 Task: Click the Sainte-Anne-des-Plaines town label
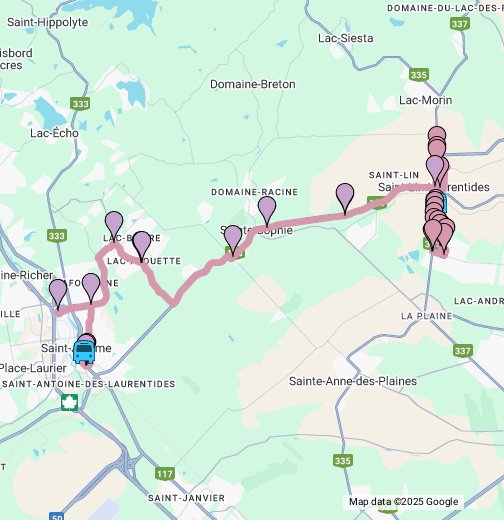point(353,381)
